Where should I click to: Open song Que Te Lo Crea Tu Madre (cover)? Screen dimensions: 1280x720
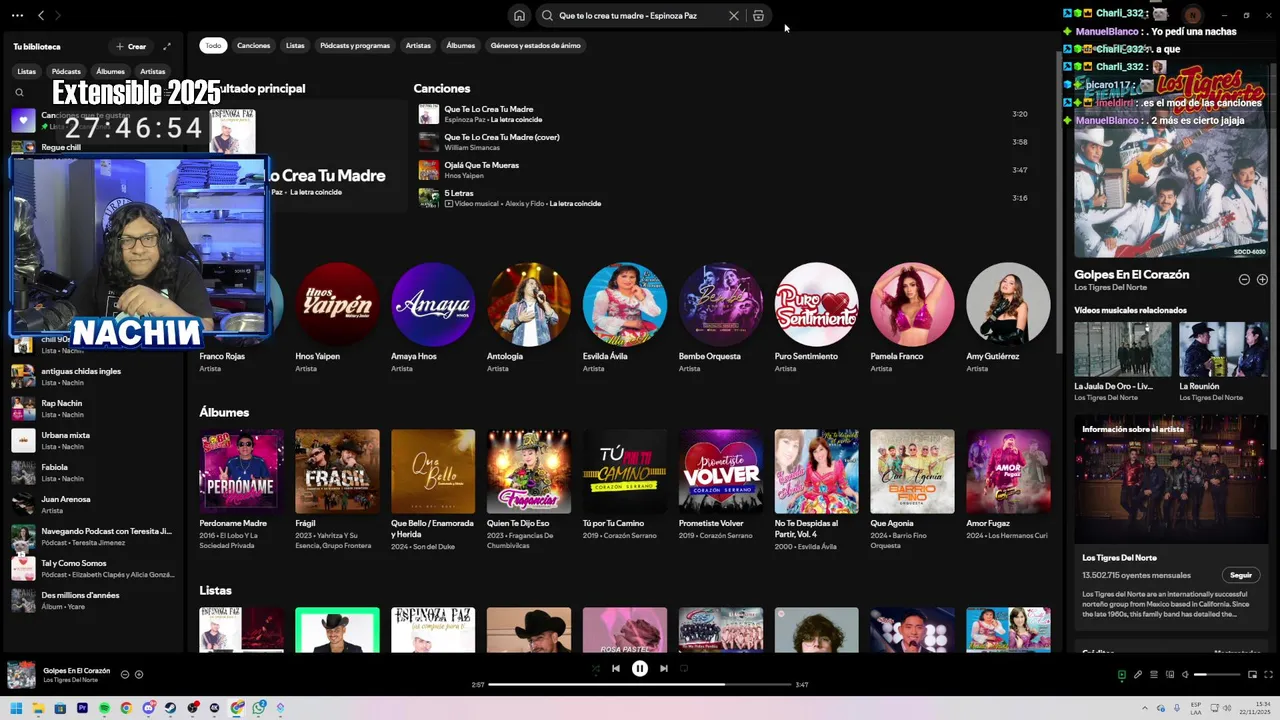pyautogui.click(x=722, y=142)
